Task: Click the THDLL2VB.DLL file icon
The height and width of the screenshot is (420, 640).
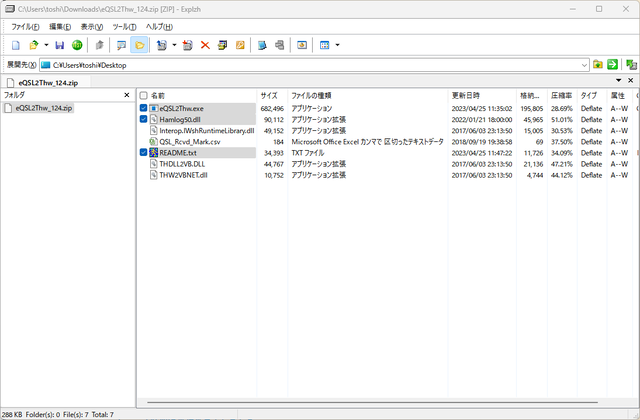Action: [x=153, y=164]
